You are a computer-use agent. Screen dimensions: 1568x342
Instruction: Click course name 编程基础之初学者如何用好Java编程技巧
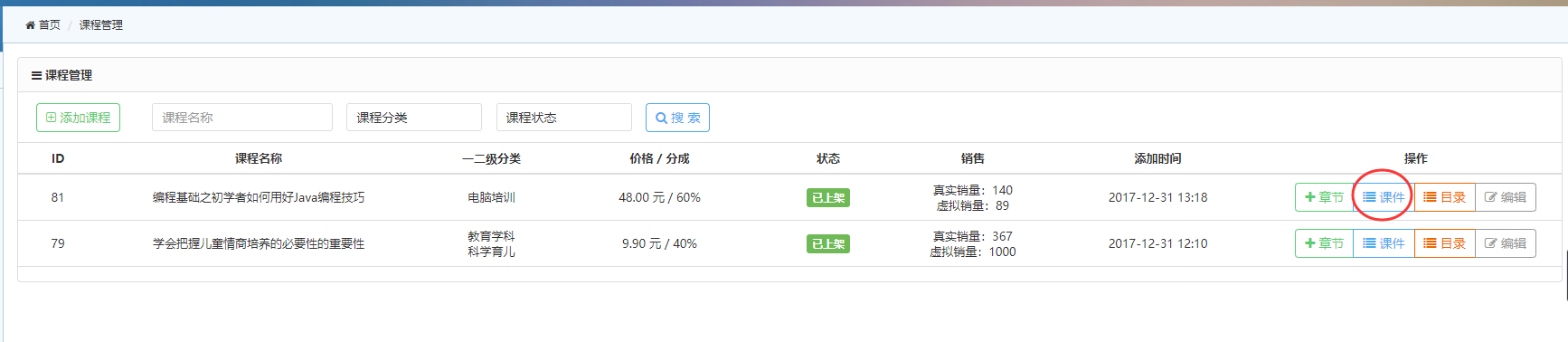click(259, 197)
